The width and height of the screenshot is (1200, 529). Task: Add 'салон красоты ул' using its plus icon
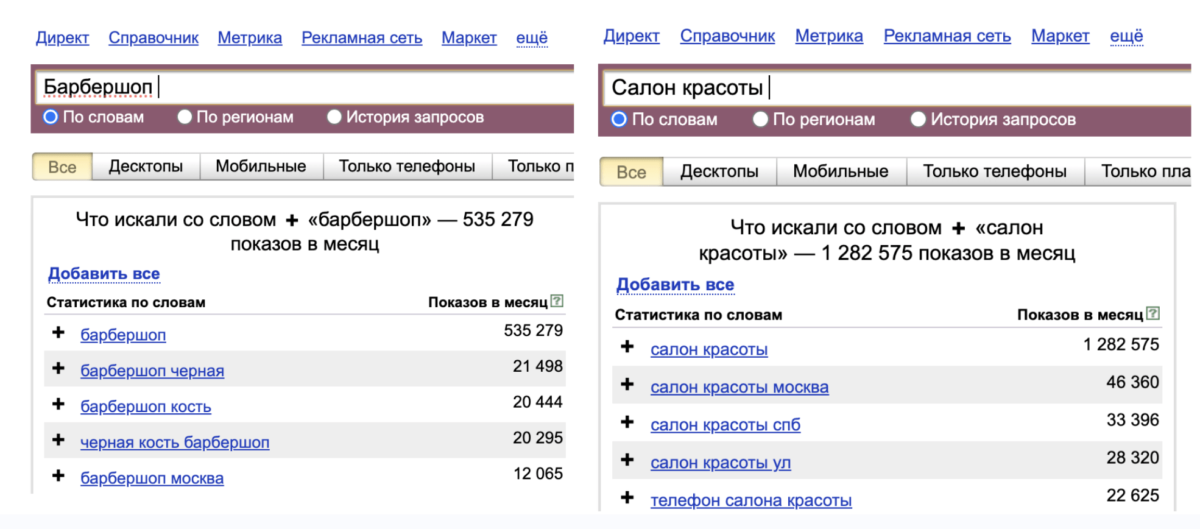click(x=627, y=460)
